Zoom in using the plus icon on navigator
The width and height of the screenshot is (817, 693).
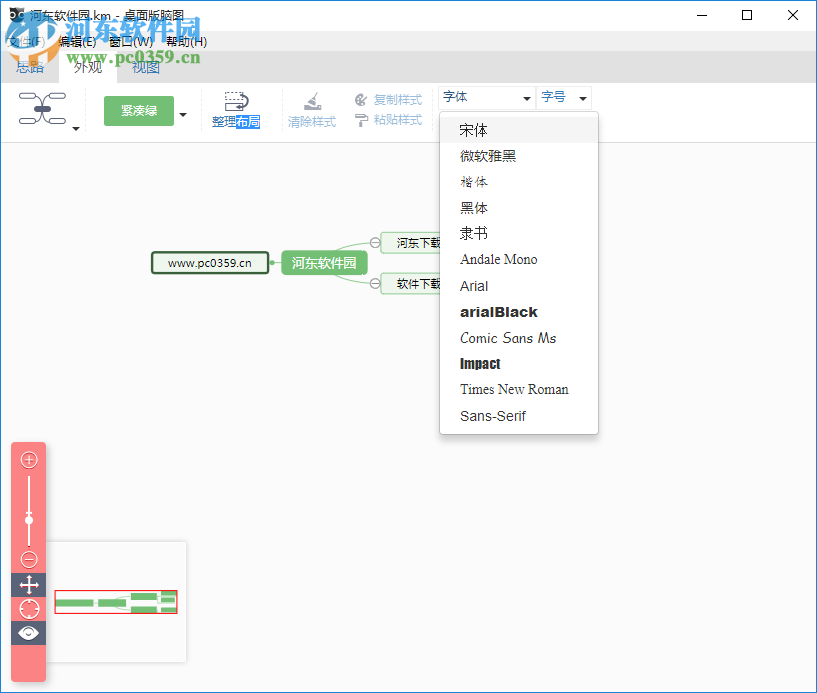coord(28,459)
